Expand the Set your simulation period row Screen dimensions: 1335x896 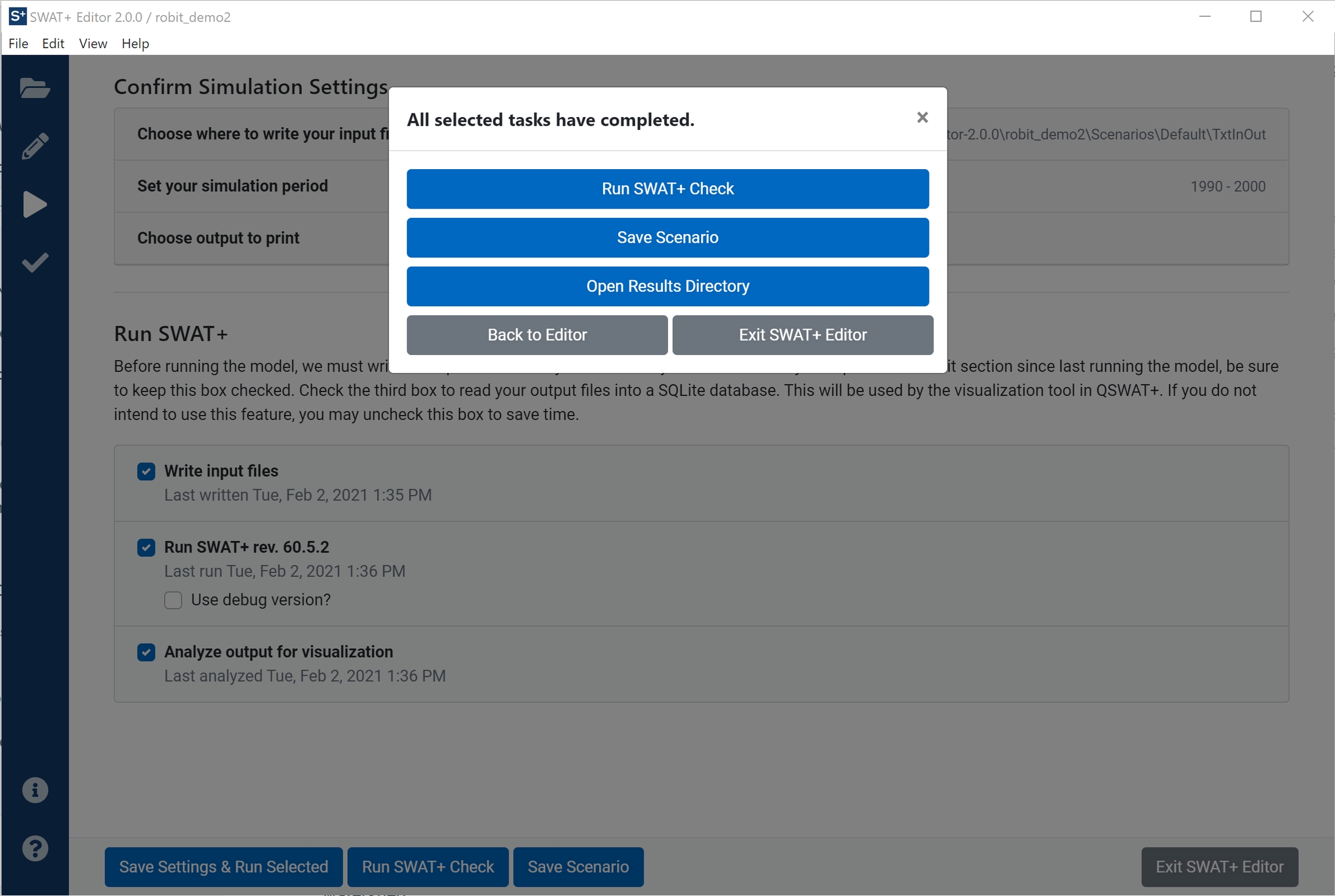[x=232, y=186]
